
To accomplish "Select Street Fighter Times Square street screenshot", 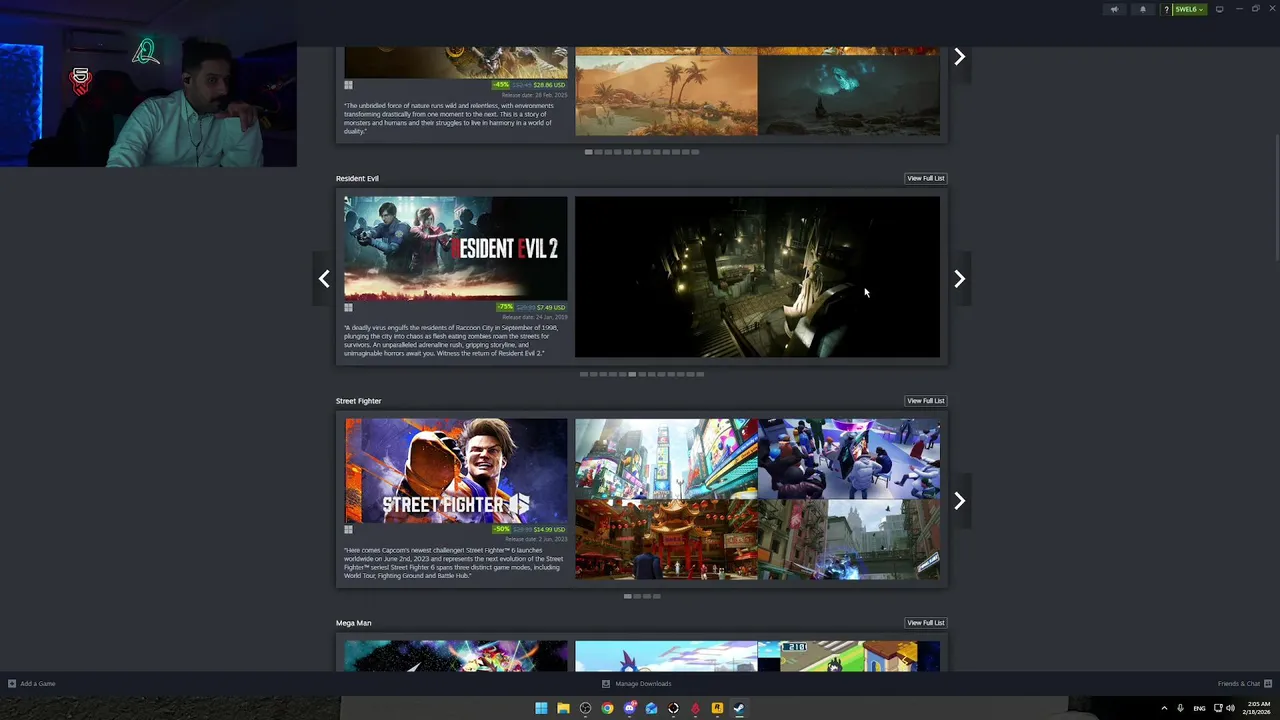I will (666, 458).
